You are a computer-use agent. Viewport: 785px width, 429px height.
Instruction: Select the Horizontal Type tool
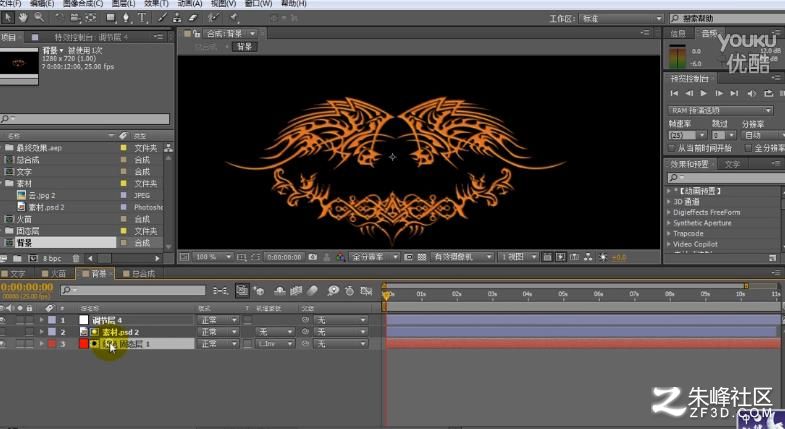[x=143, y=18]
